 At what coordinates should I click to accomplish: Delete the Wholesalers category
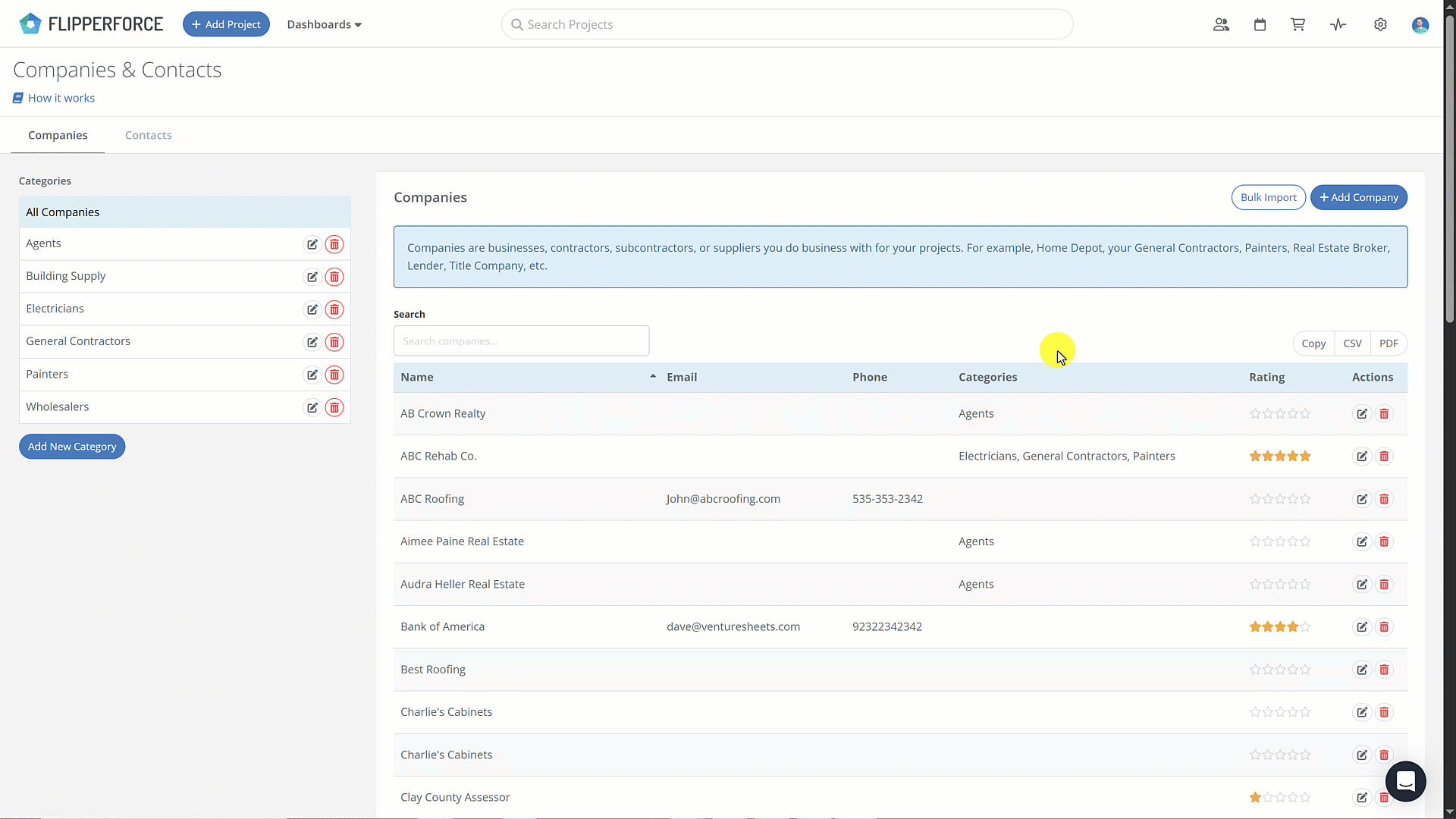[x=334, y=408]
